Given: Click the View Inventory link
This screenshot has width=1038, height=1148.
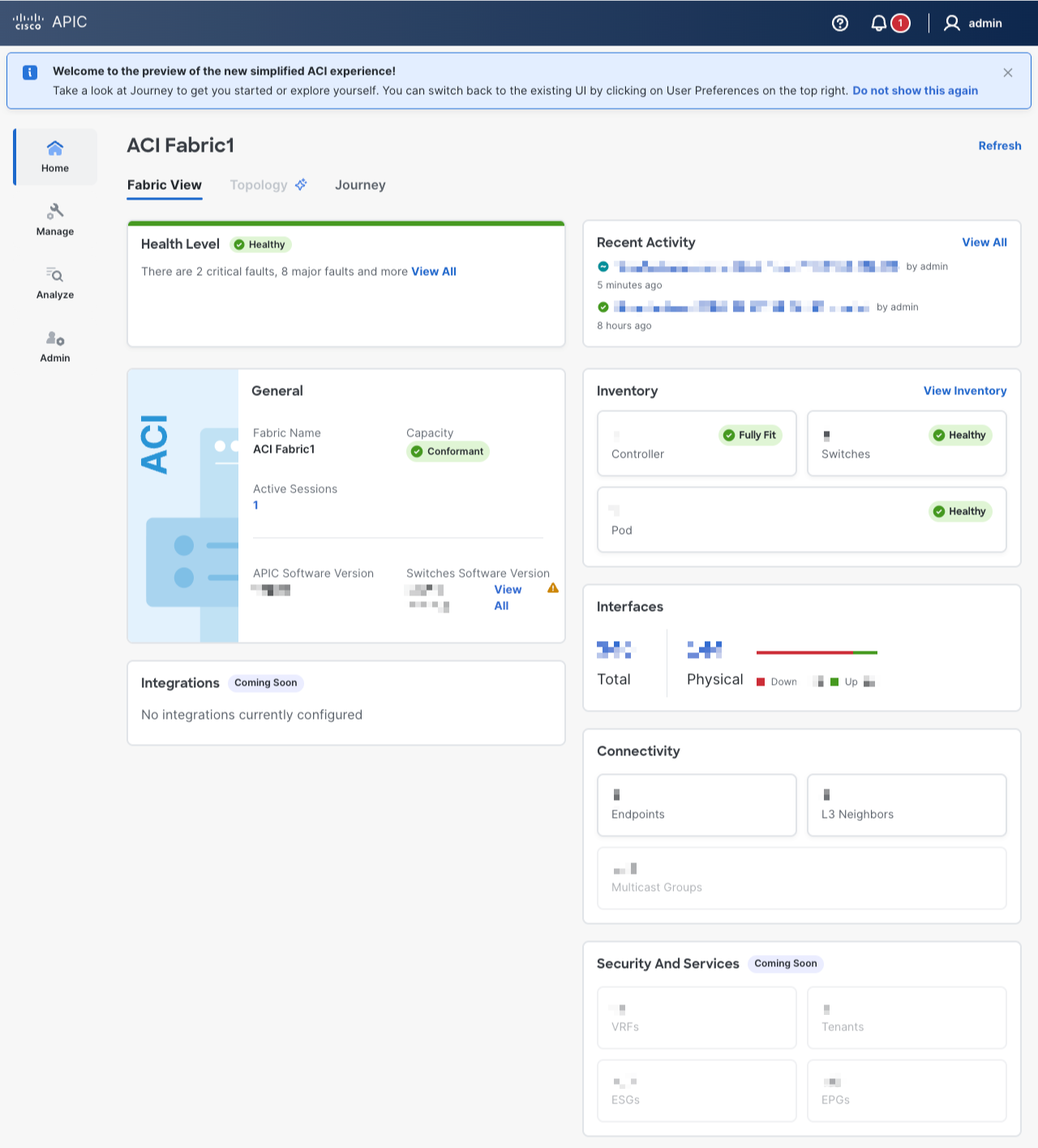Looking at the screenshot, I should pyautogui.click(x=964, y=391).
